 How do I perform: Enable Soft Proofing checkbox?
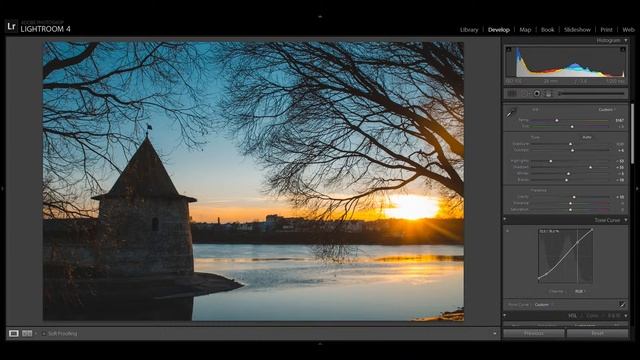44,333
